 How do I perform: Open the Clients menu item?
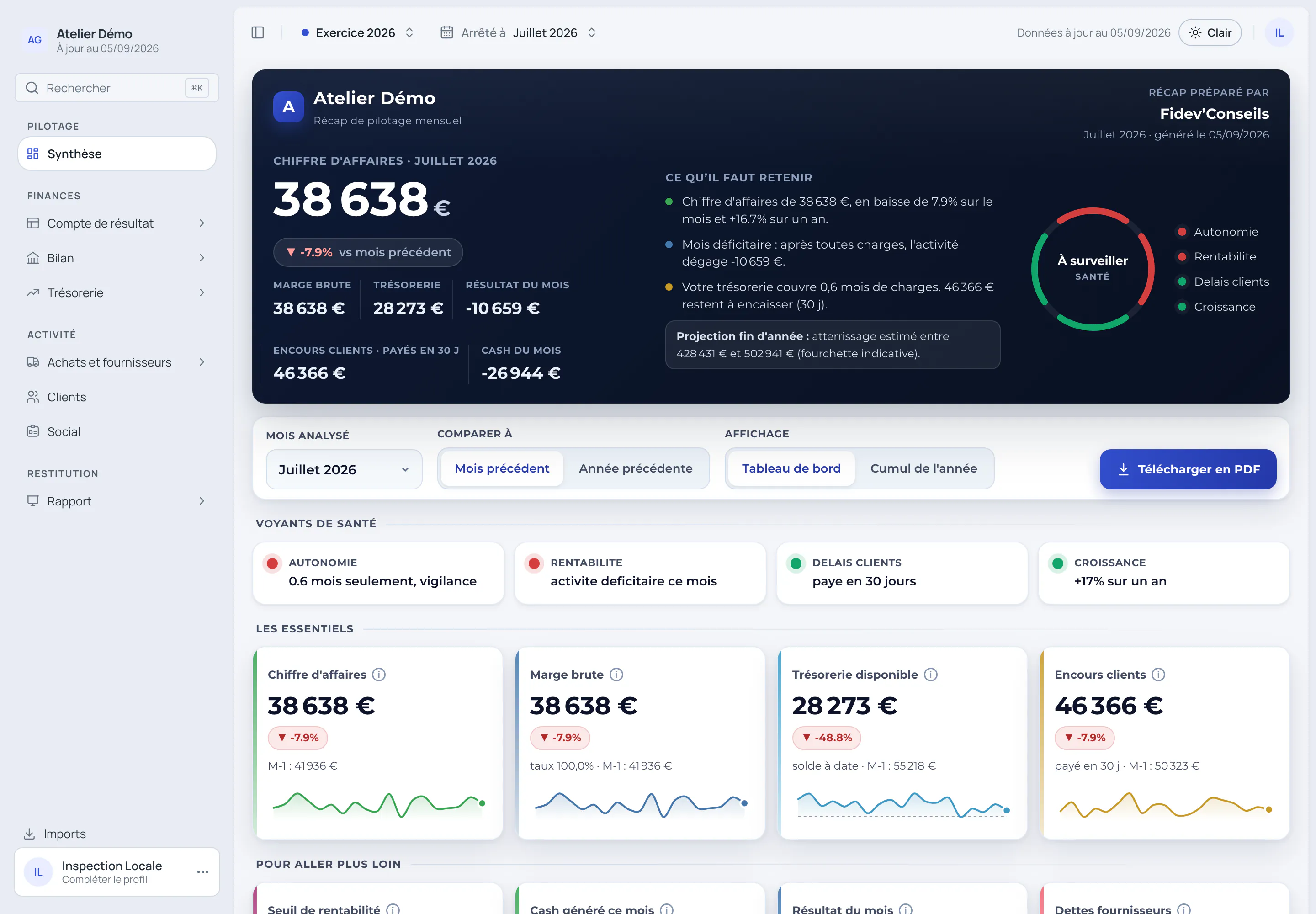tap(117, 397)
